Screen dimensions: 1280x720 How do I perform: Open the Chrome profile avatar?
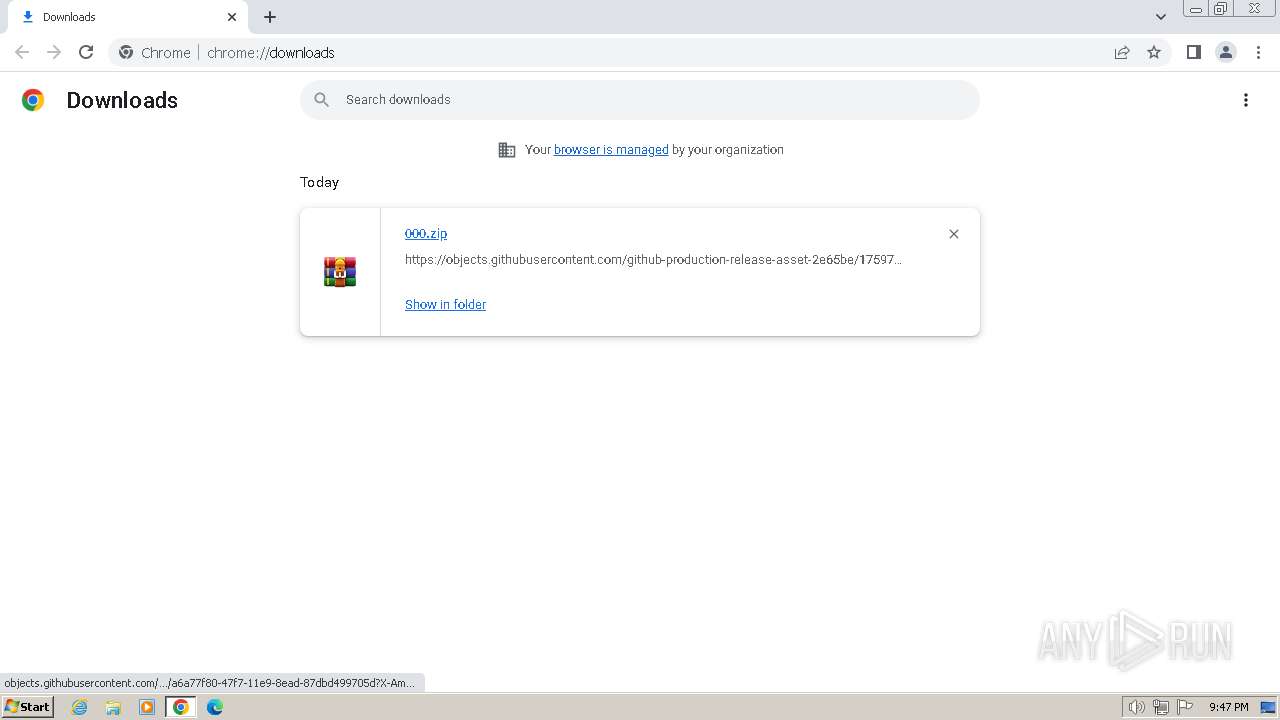point(1226,52)
